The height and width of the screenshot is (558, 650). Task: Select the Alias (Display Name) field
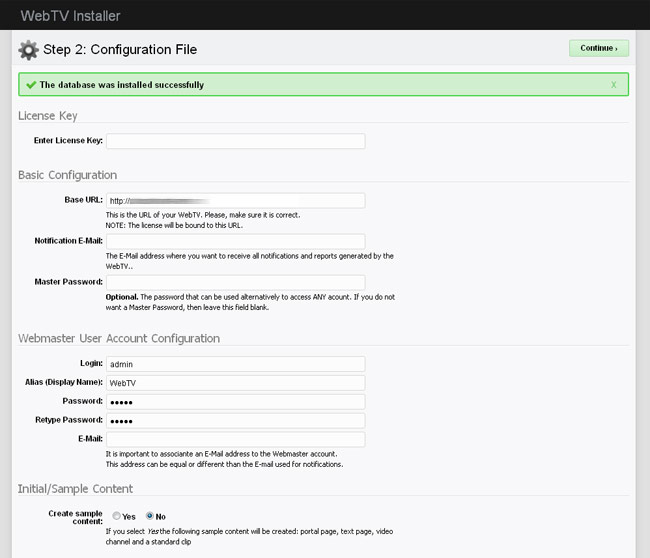(x=235, y=383)
